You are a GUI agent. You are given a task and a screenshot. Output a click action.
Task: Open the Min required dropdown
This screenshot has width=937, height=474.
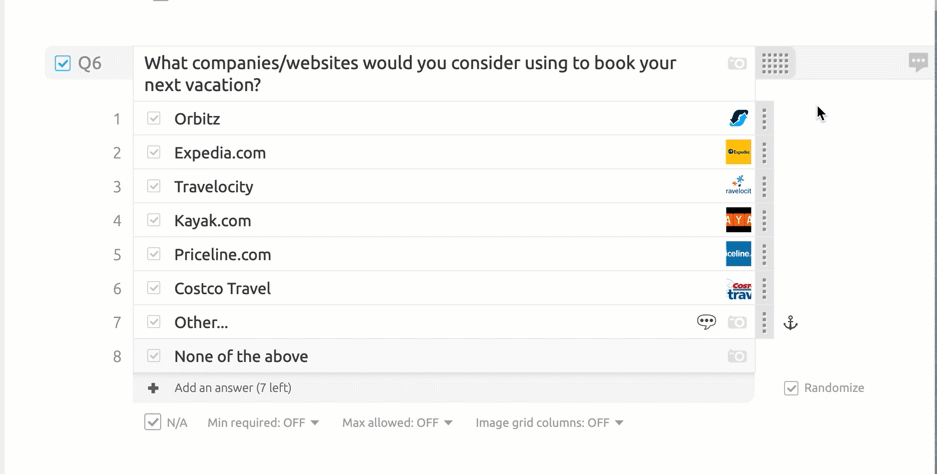263,423
